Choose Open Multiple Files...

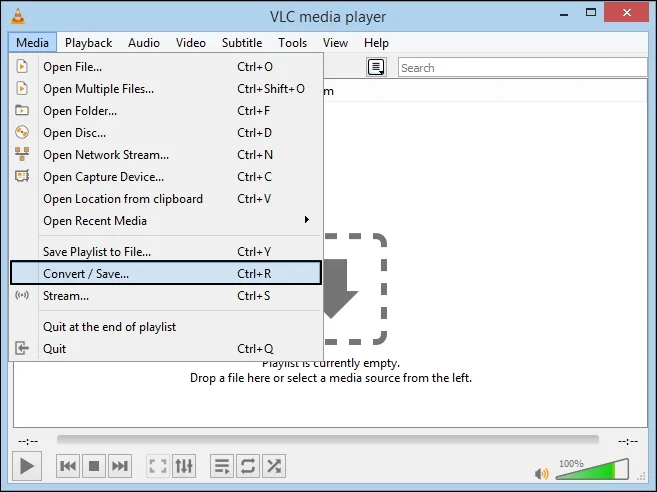[166, 89]
